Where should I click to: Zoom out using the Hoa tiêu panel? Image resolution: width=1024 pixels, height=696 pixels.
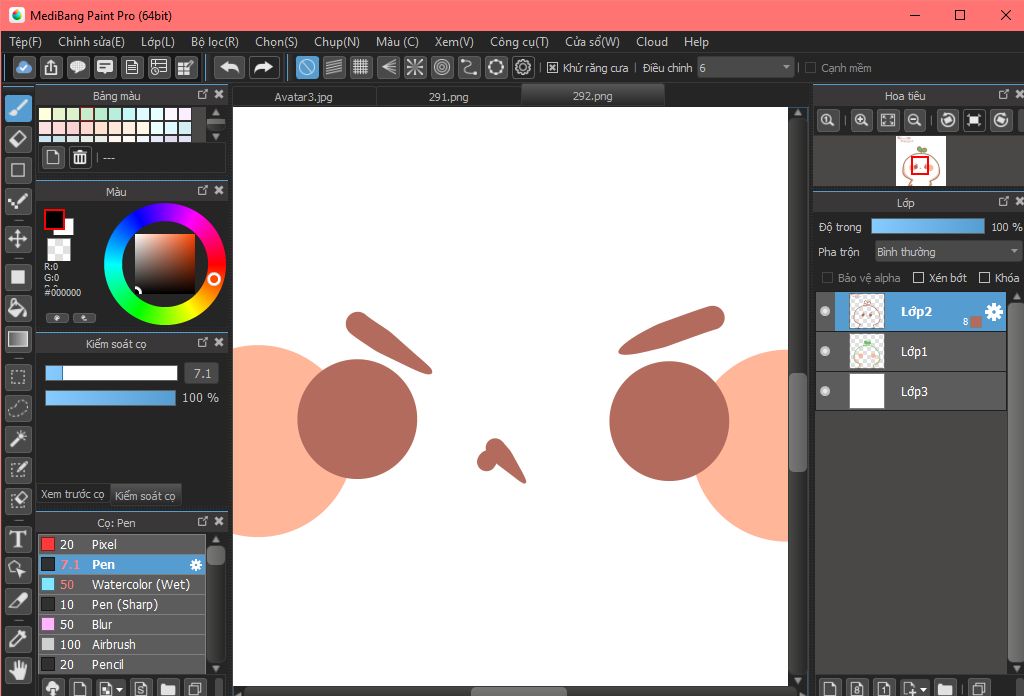coord(915,120)
